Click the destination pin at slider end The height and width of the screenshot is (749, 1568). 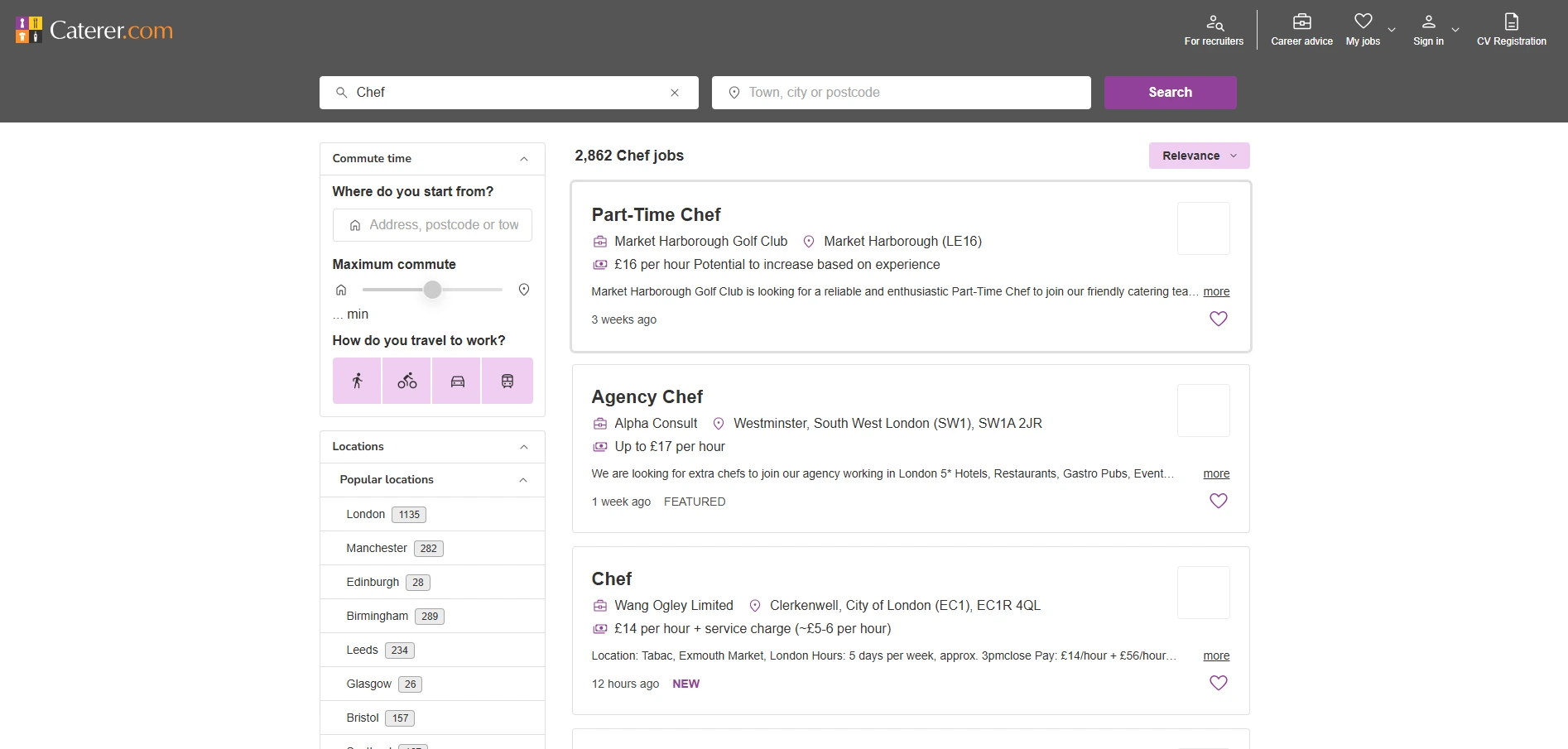click(524, 290)
